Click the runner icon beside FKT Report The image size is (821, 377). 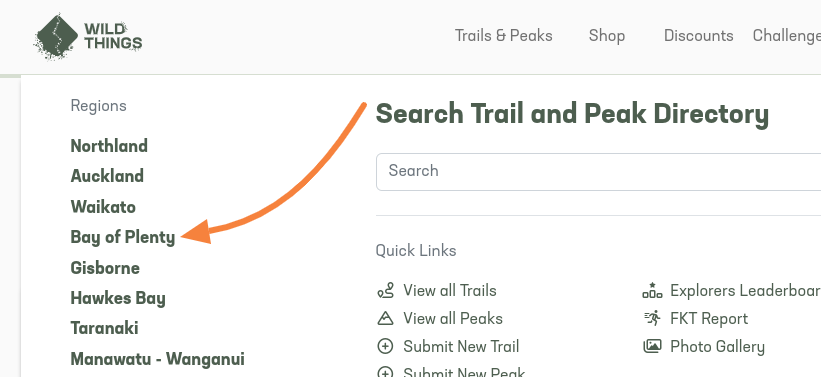[652, 318]
